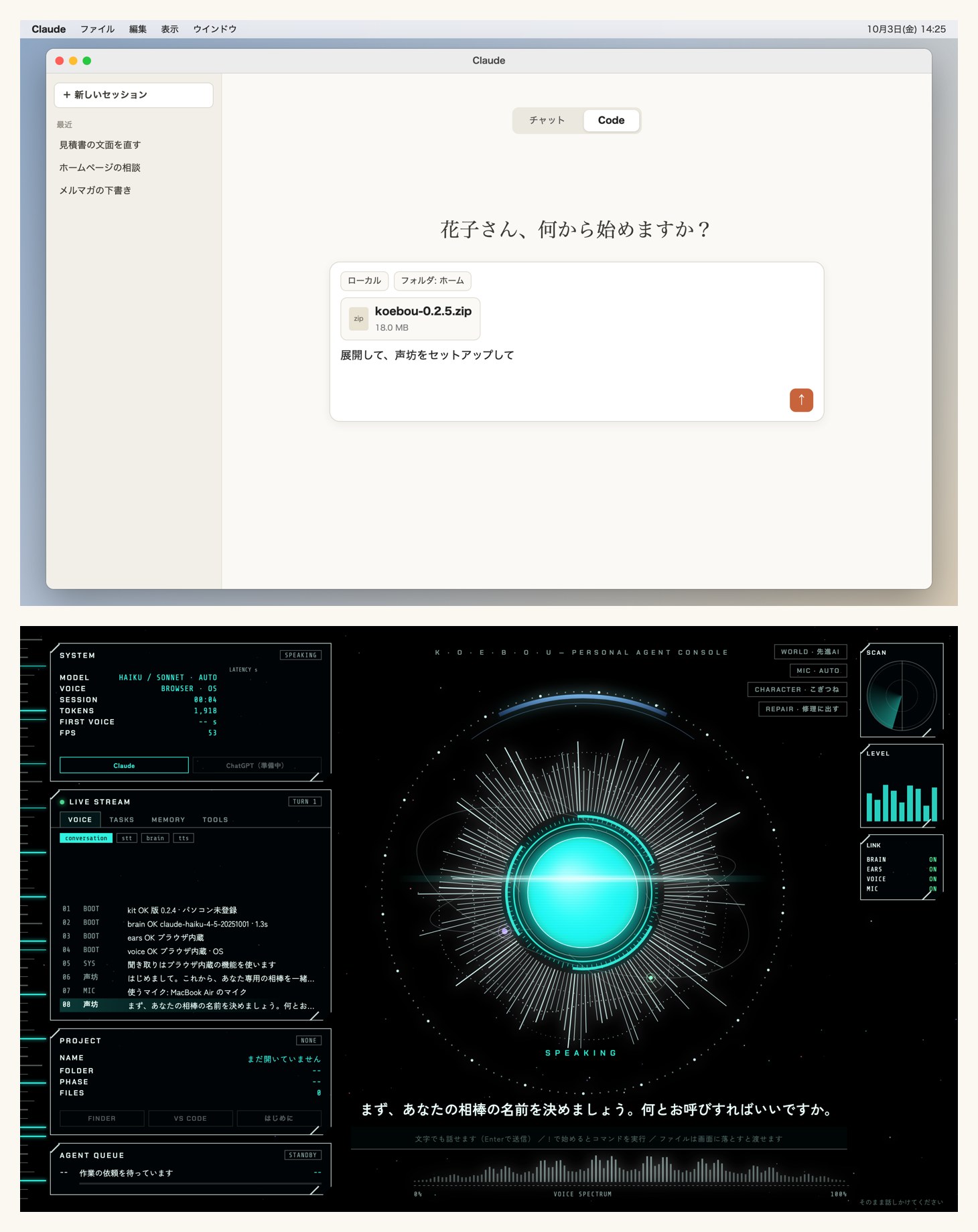Select log row 02 brain OK claude-haiku

[x=190, y=923]
